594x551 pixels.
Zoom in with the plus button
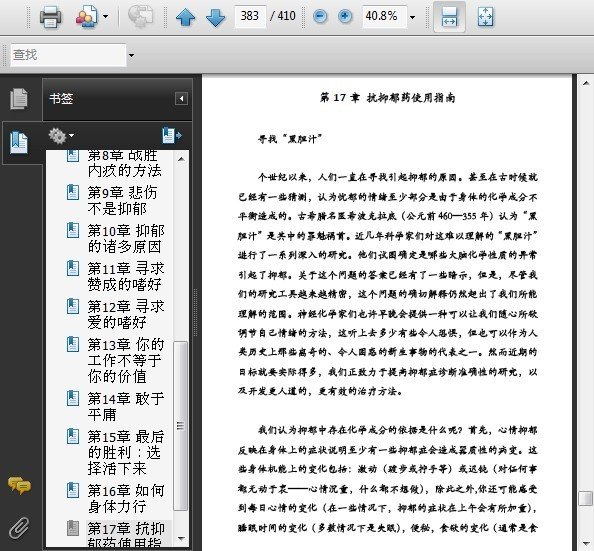pyautogui.click(x=345, y=16)
